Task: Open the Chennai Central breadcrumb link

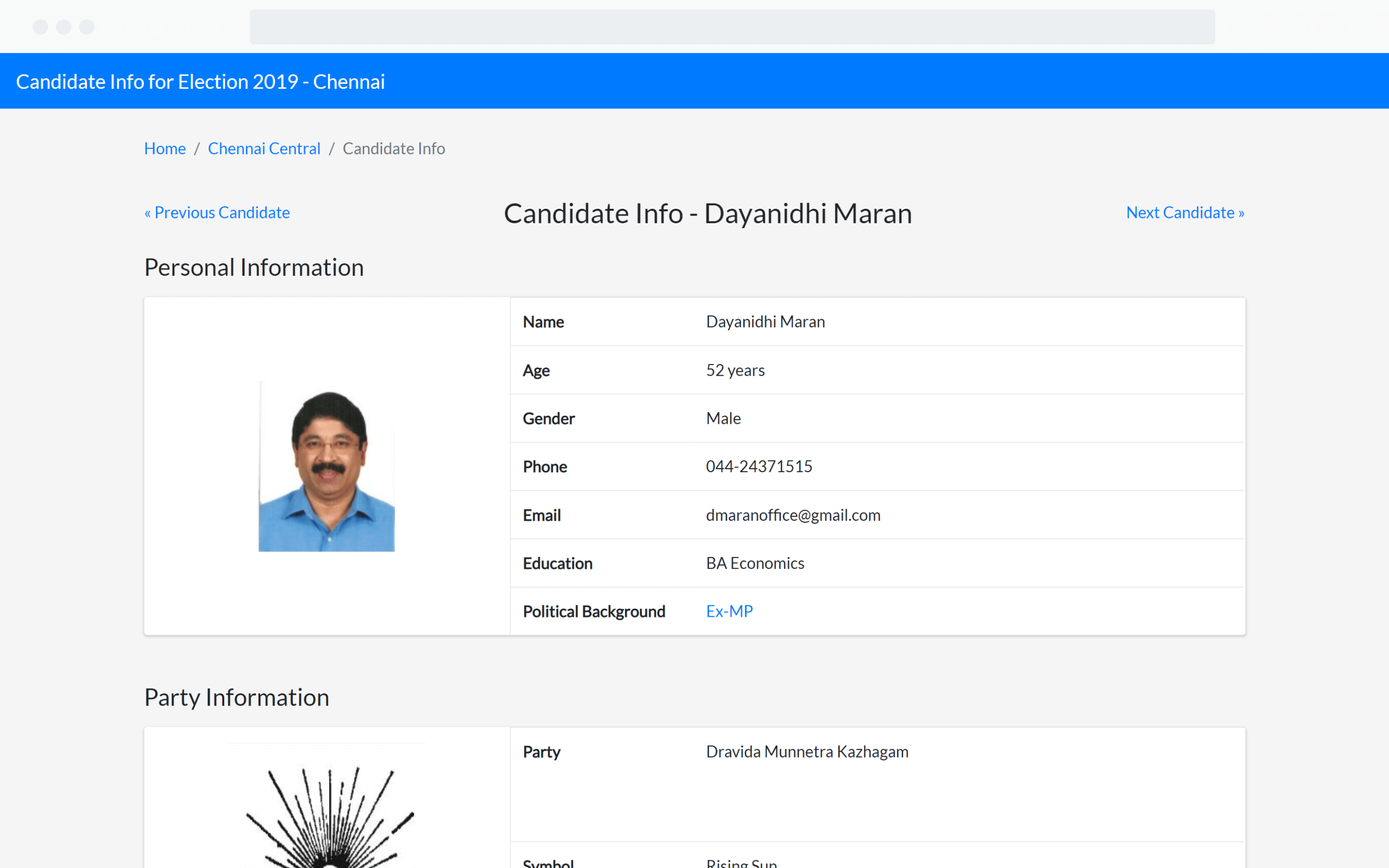Action: pos(263,148)
